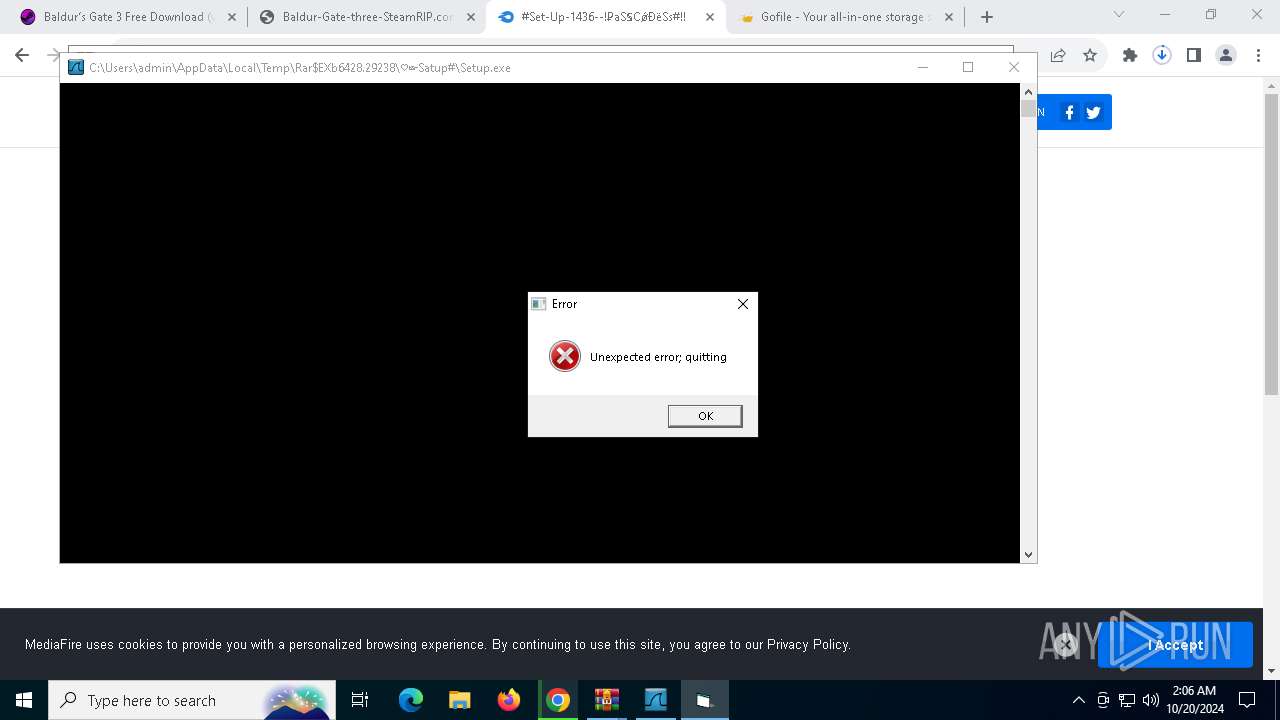Click OK in the Error dialog
Image resolution: width=1280 pixels, height=720 pixels.
705,416
